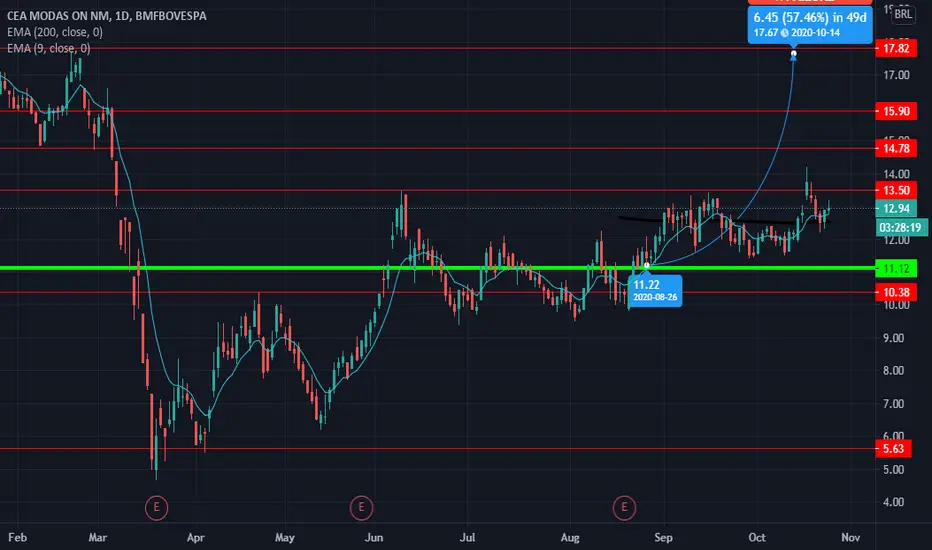The width and height of the screenshot is (932, 550).
Task: Click the BRL currency button
Action: (x=903, y=14)
